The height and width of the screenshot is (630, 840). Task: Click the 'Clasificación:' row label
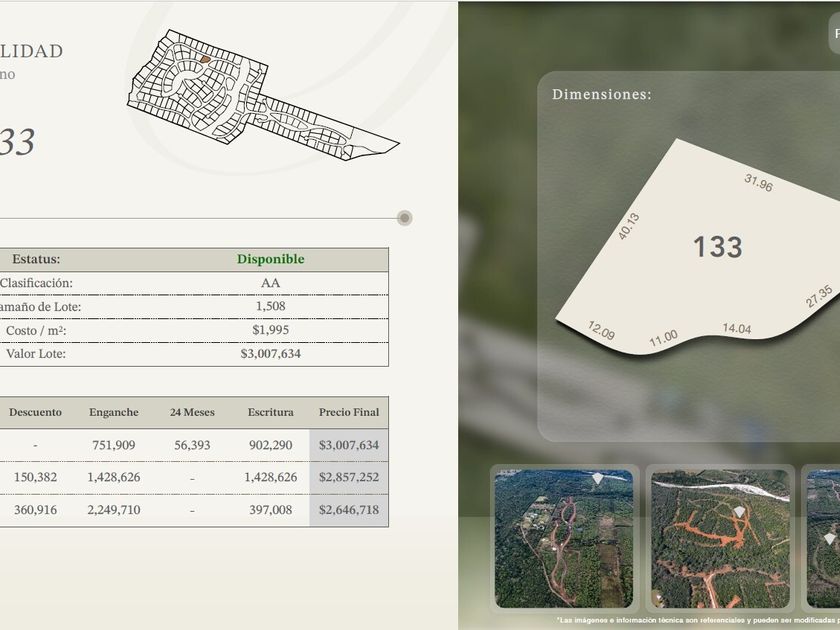click(x=36, y=283)
